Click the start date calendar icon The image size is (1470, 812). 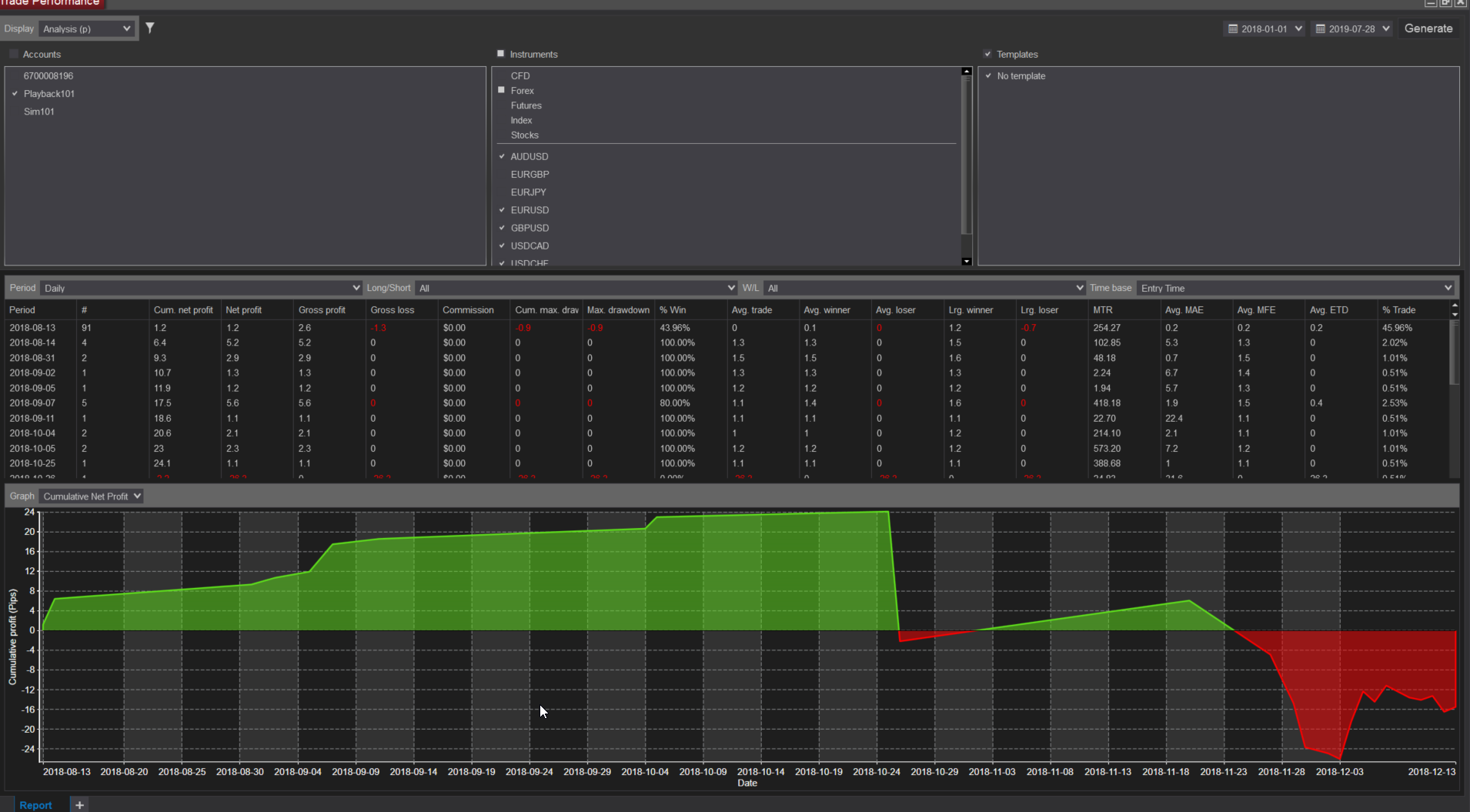point(1232,29)
